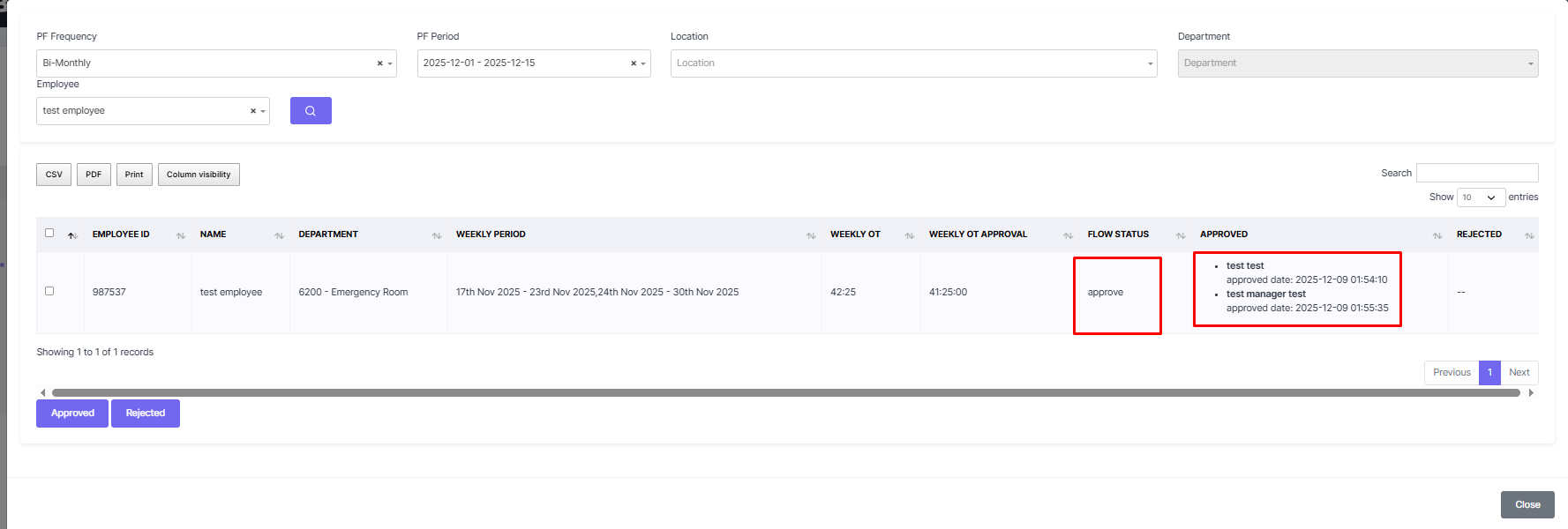Viewport: 1568px width, 529px height.
Task: Sort table by Department column header
Action: (328, 235)
